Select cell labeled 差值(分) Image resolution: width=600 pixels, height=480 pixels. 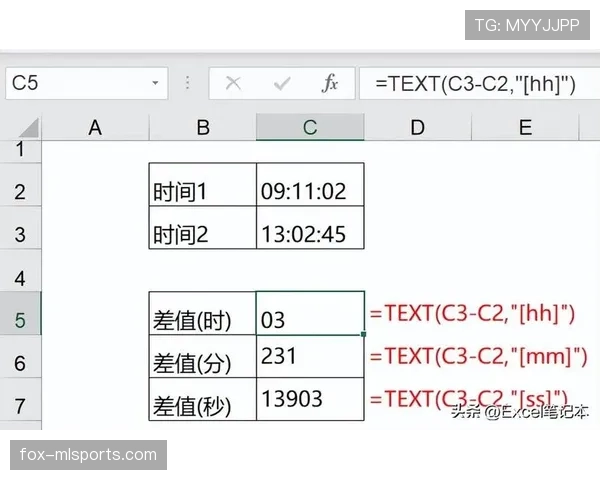[202, 356]
